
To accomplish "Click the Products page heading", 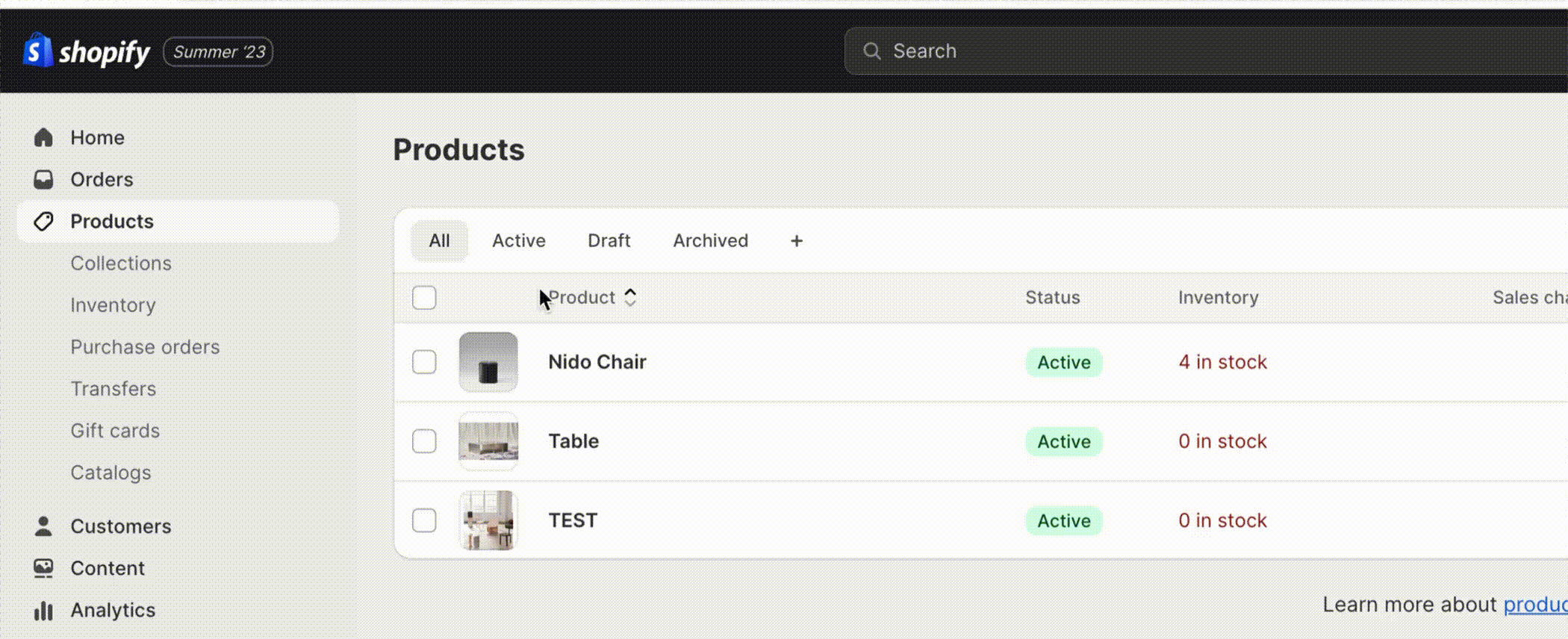I will click(x=458, y=149).
